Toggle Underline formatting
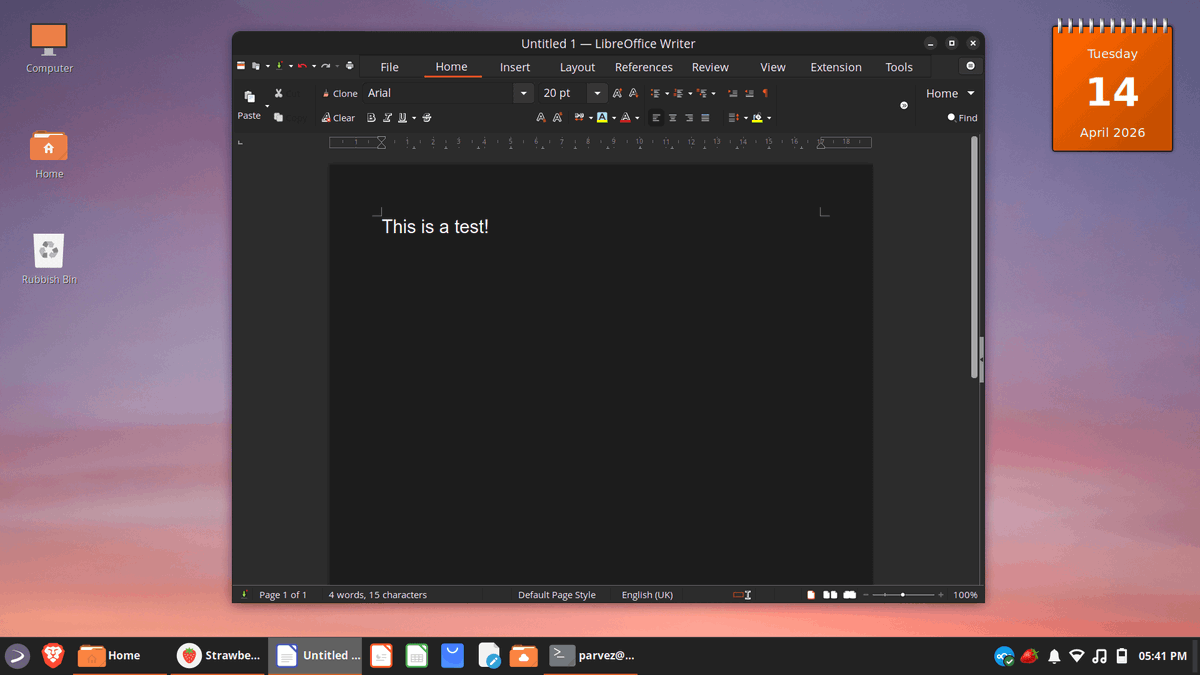1200x675 pixels. (x=402, y=118)
